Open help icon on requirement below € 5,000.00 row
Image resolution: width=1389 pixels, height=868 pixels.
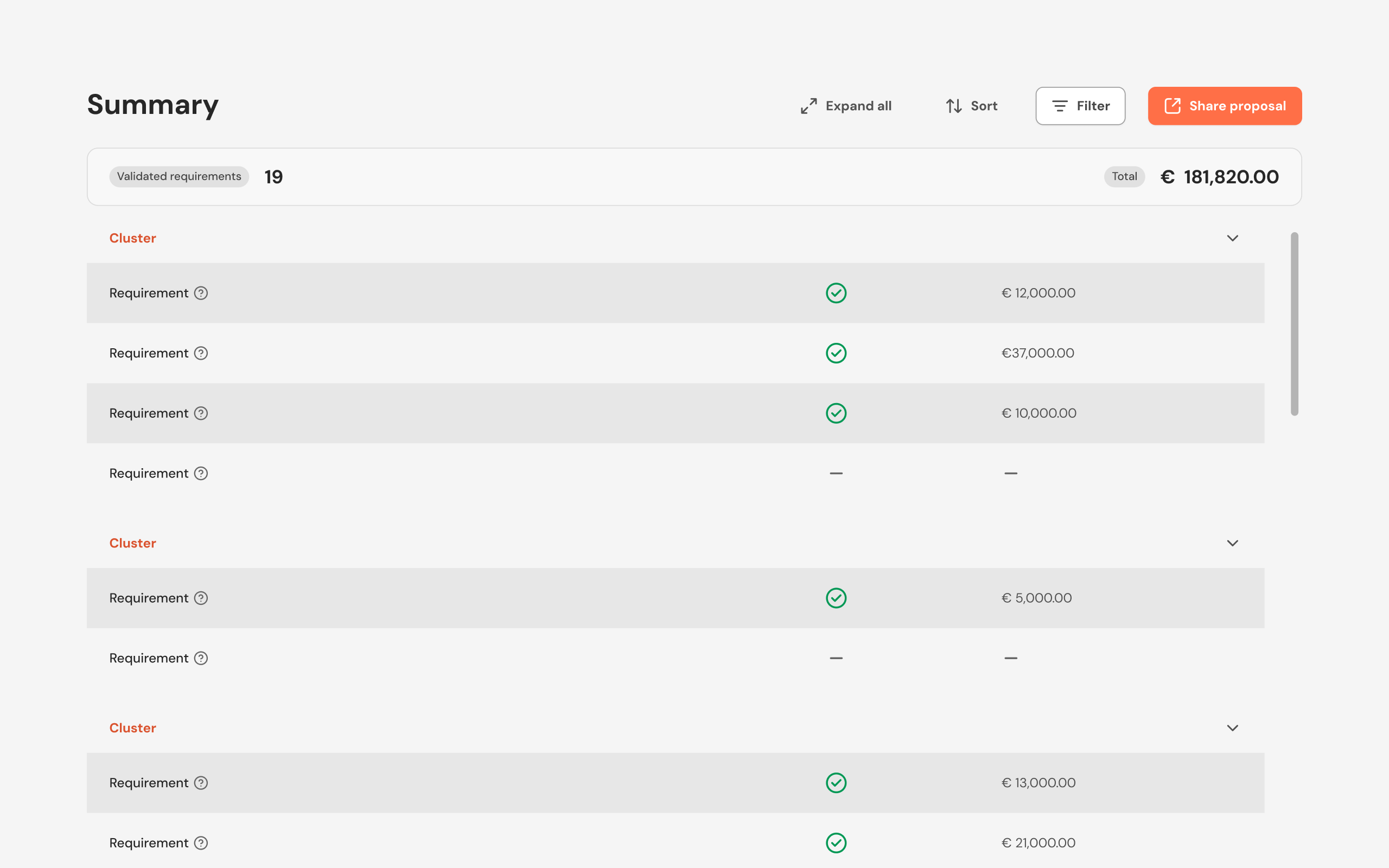pos(201,659)
